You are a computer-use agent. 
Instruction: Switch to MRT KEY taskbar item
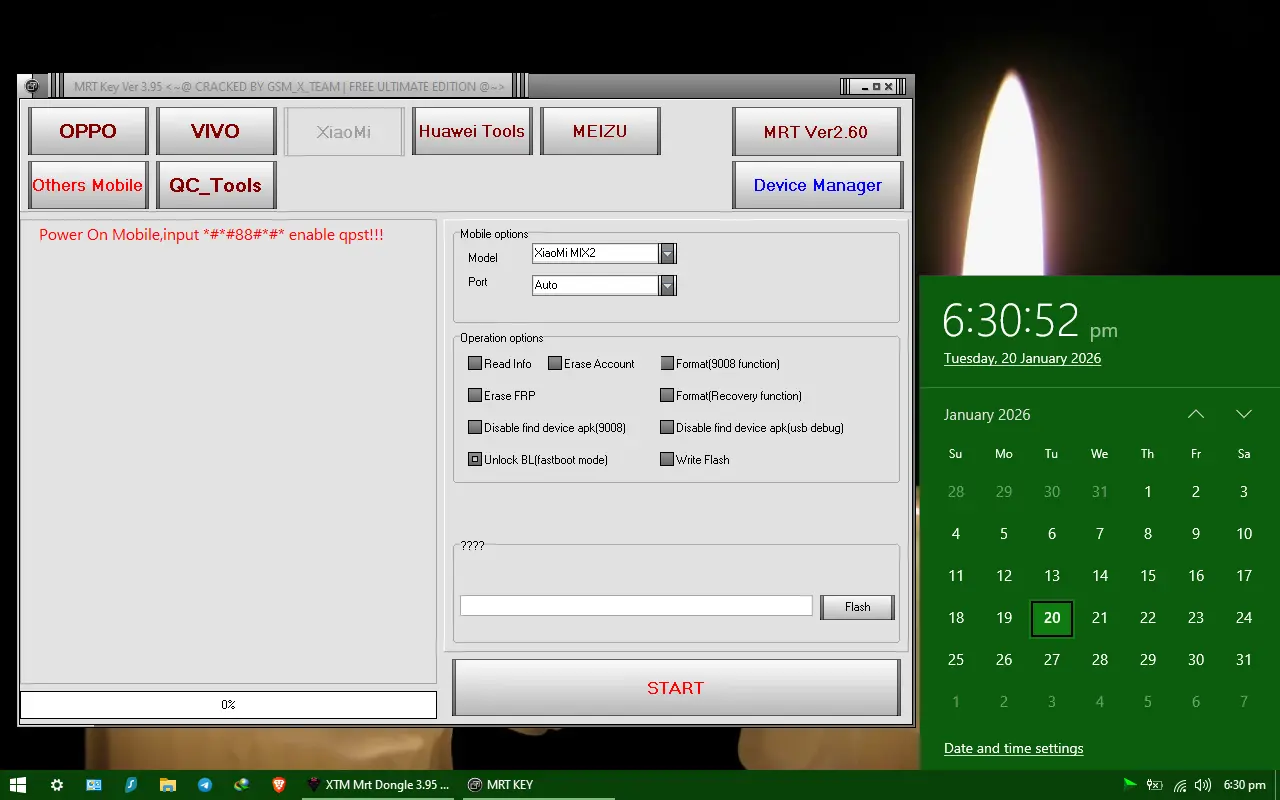point(538,785)
